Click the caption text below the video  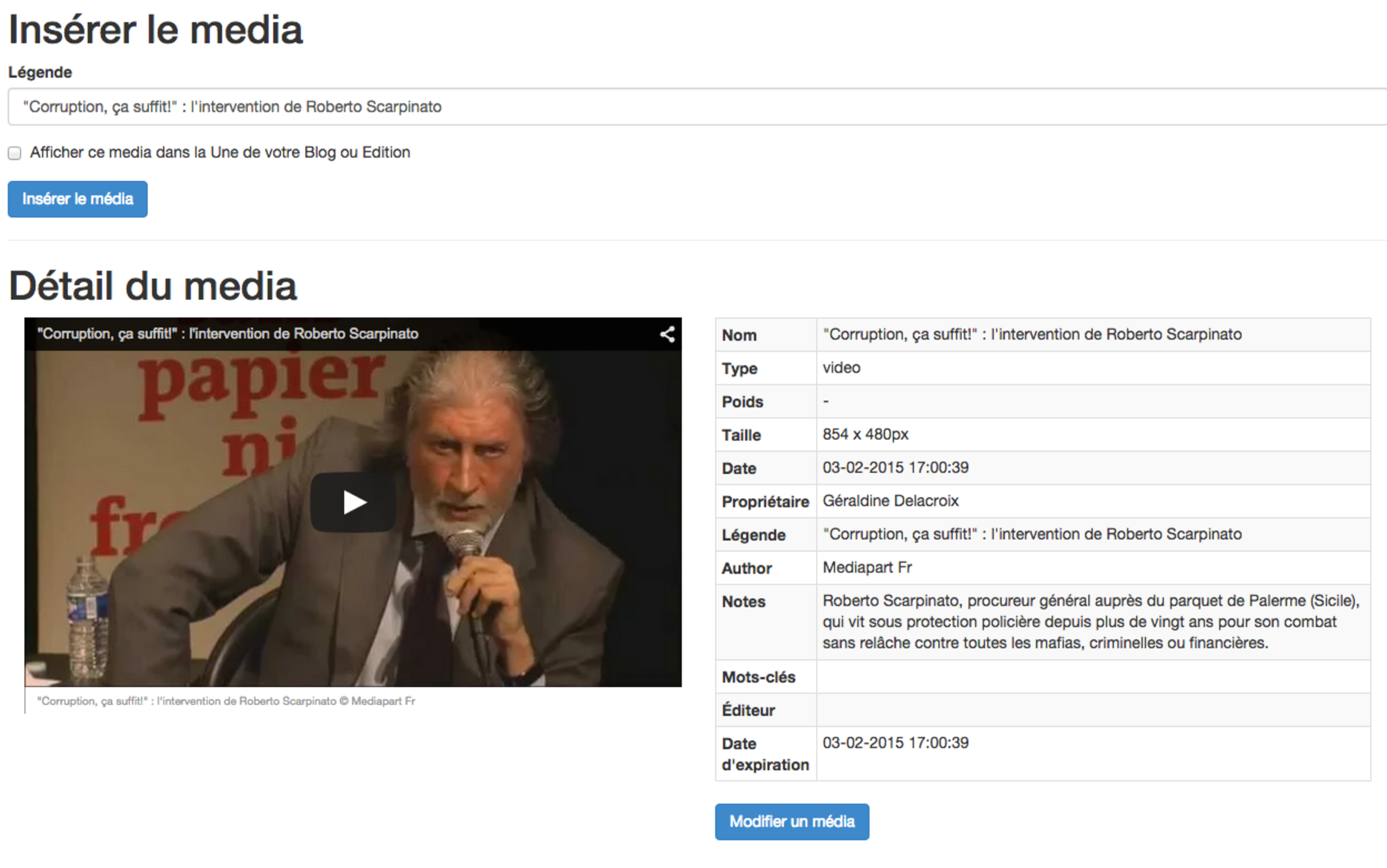click(226, 701)
